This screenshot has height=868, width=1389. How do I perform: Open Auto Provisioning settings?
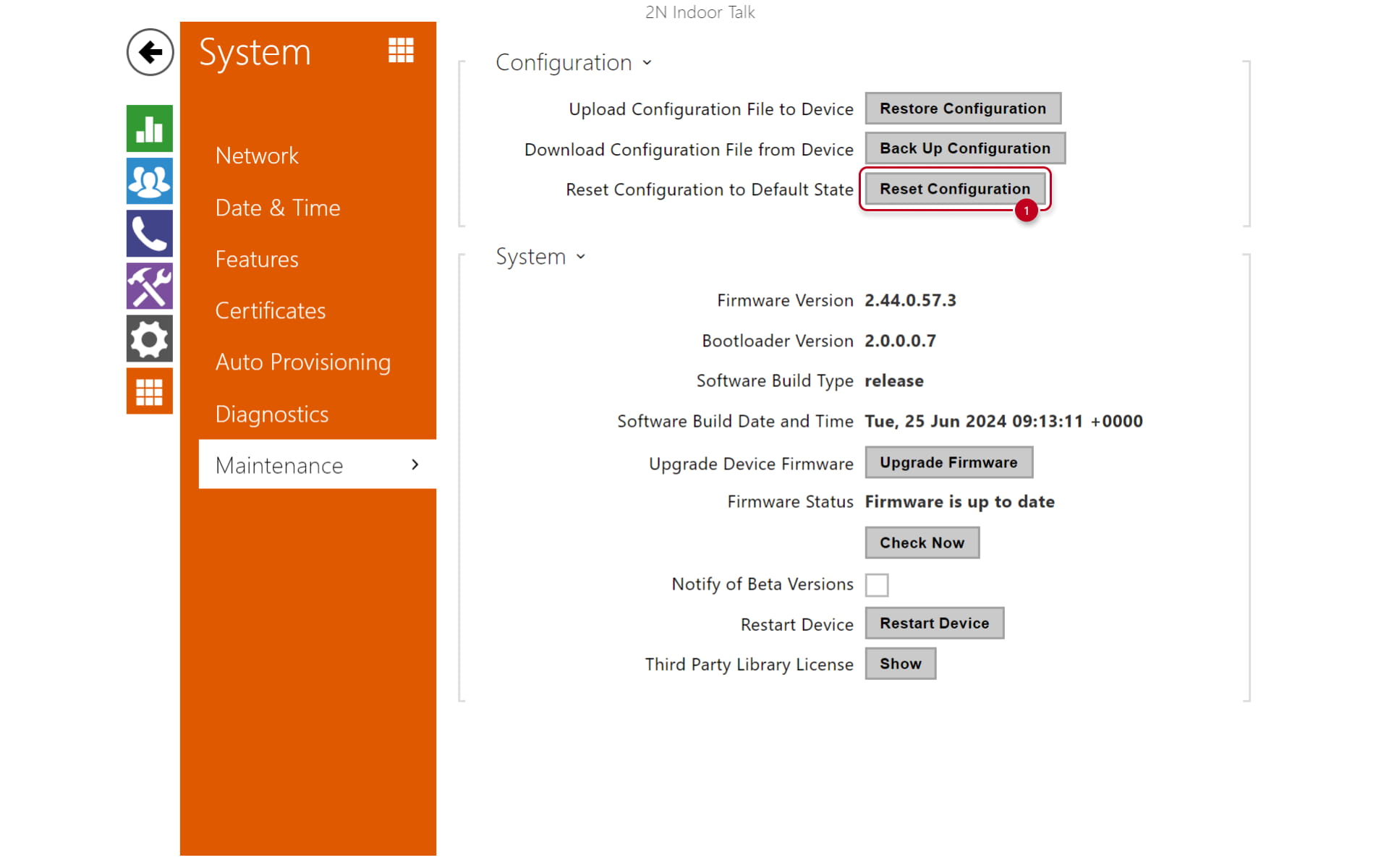click(303, 362)
